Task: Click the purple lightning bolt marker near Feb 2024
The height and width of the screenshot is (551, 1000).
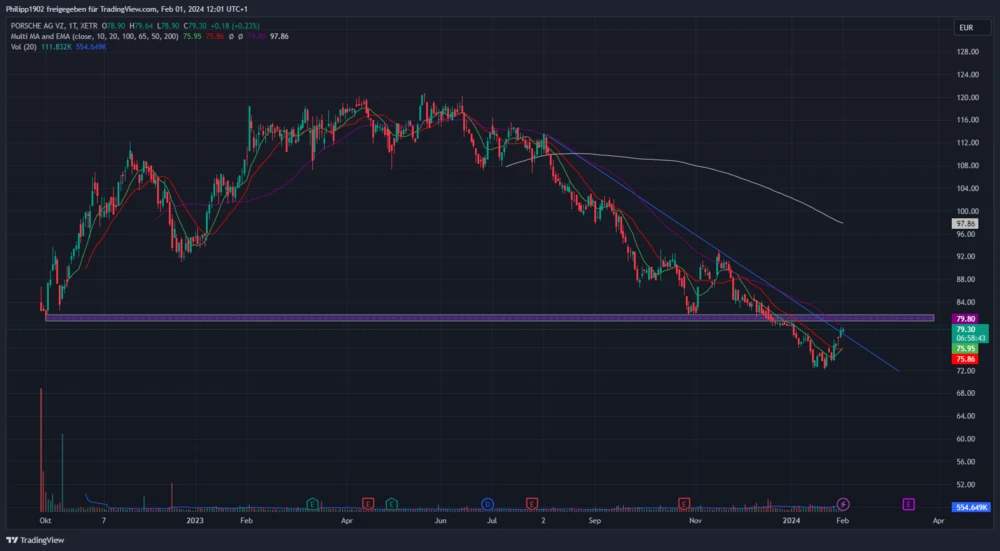Action: [843, 503]
